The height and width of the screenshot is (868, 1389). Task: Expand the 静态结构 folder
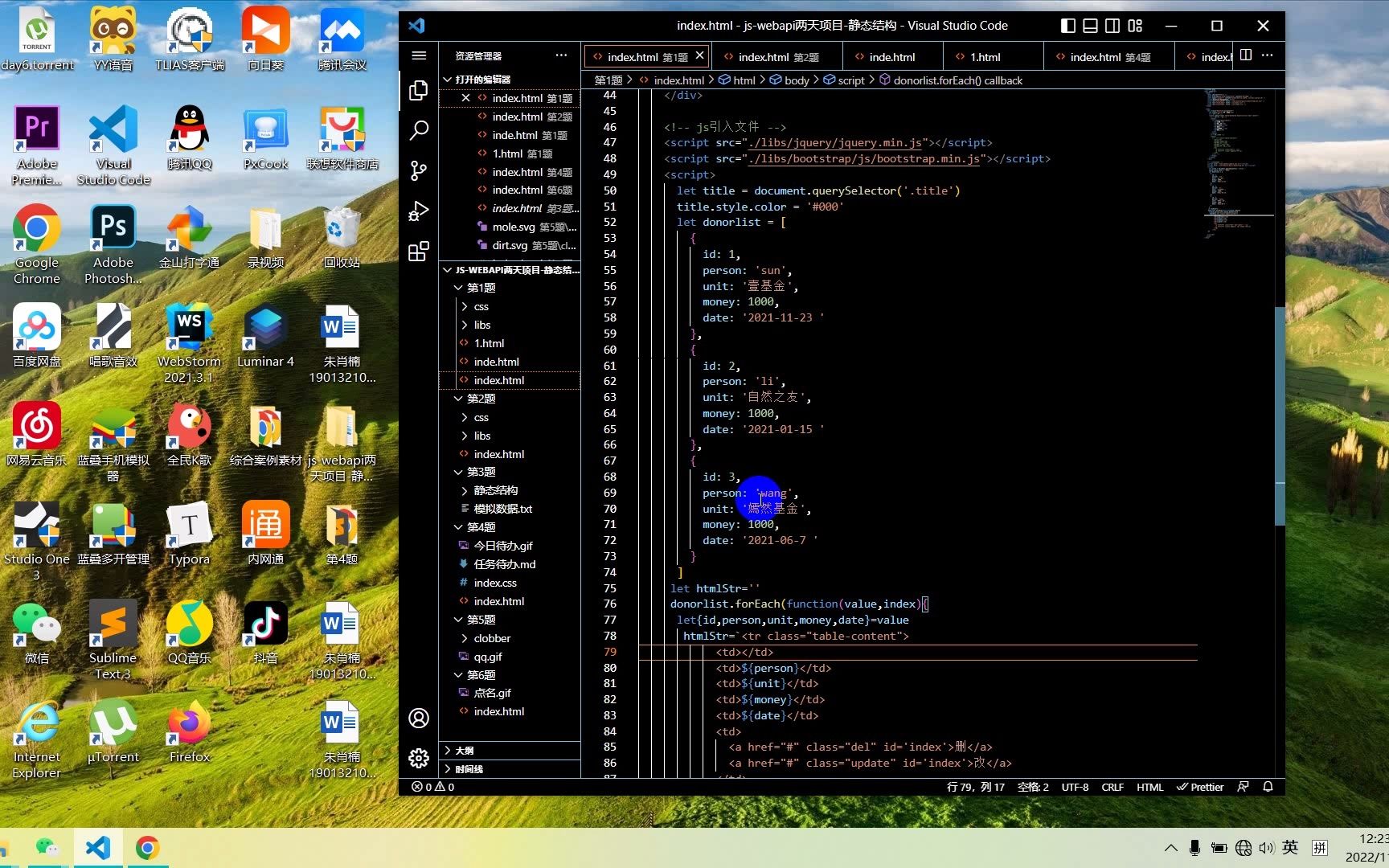[510, 490]
